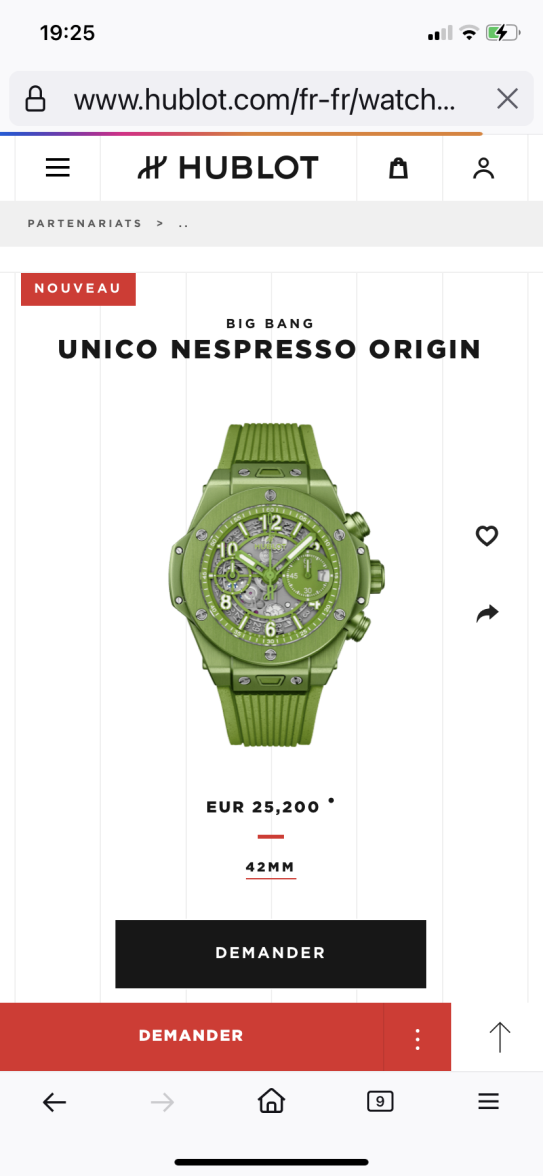The height and width of the screenshot is (1176, 543).
Task: Go to browser home page
Action: (272, 1101)
